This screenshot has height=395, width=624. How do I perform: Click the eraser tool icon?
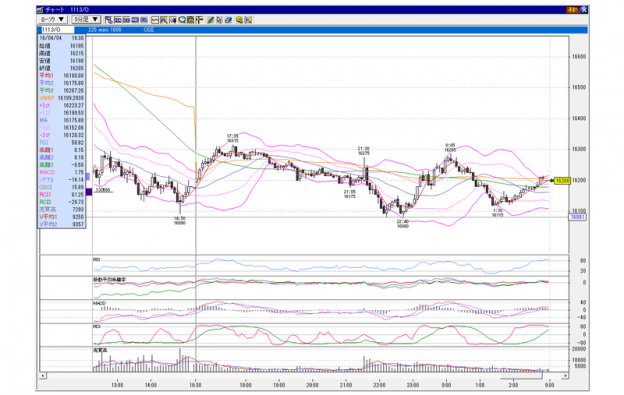[228, 19]
